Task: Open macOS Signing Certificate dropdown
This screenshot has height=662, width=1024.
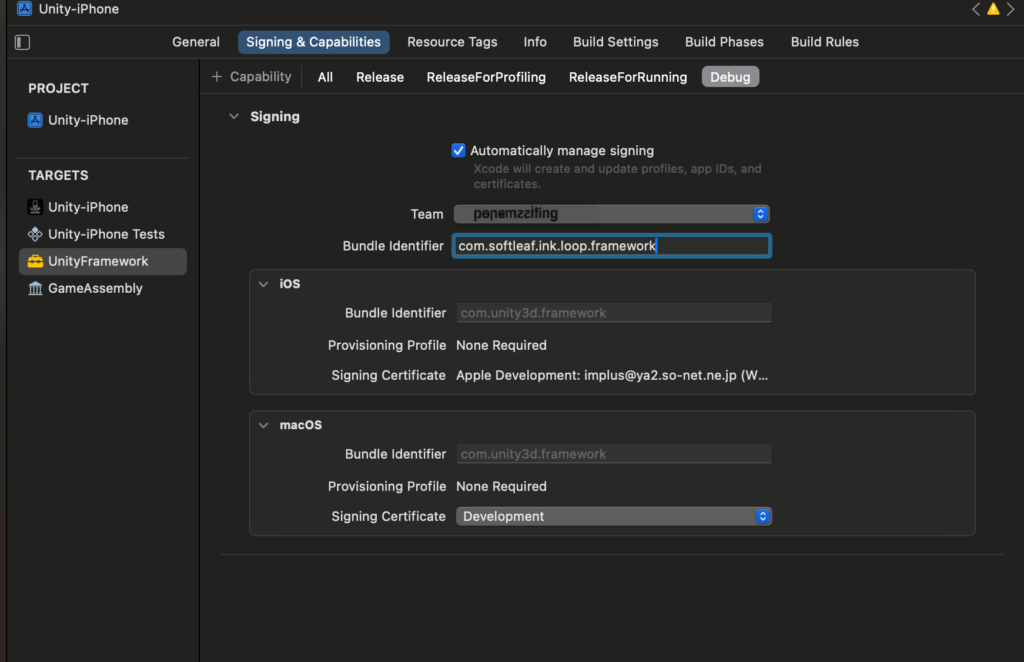Action: 614,517
